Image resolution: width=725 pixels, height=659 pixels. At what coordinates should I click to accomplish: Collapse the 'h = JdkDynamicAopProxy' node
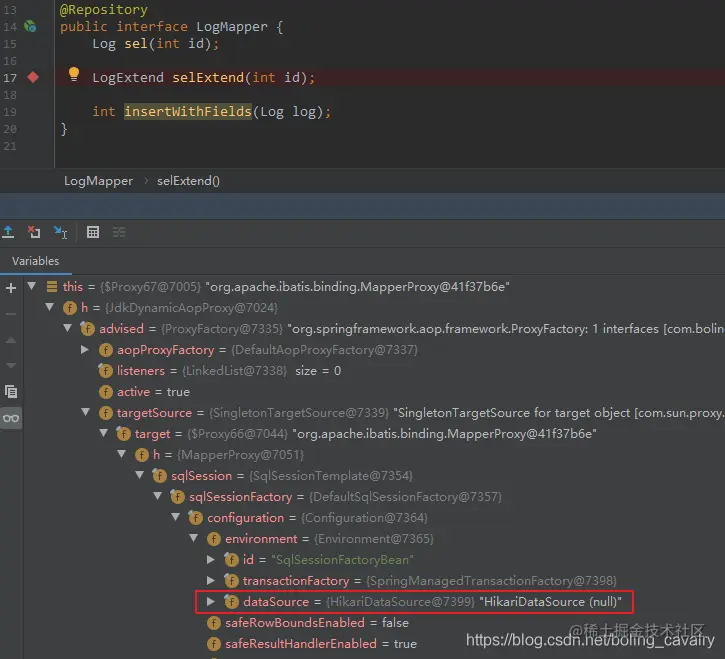point(50,307)
